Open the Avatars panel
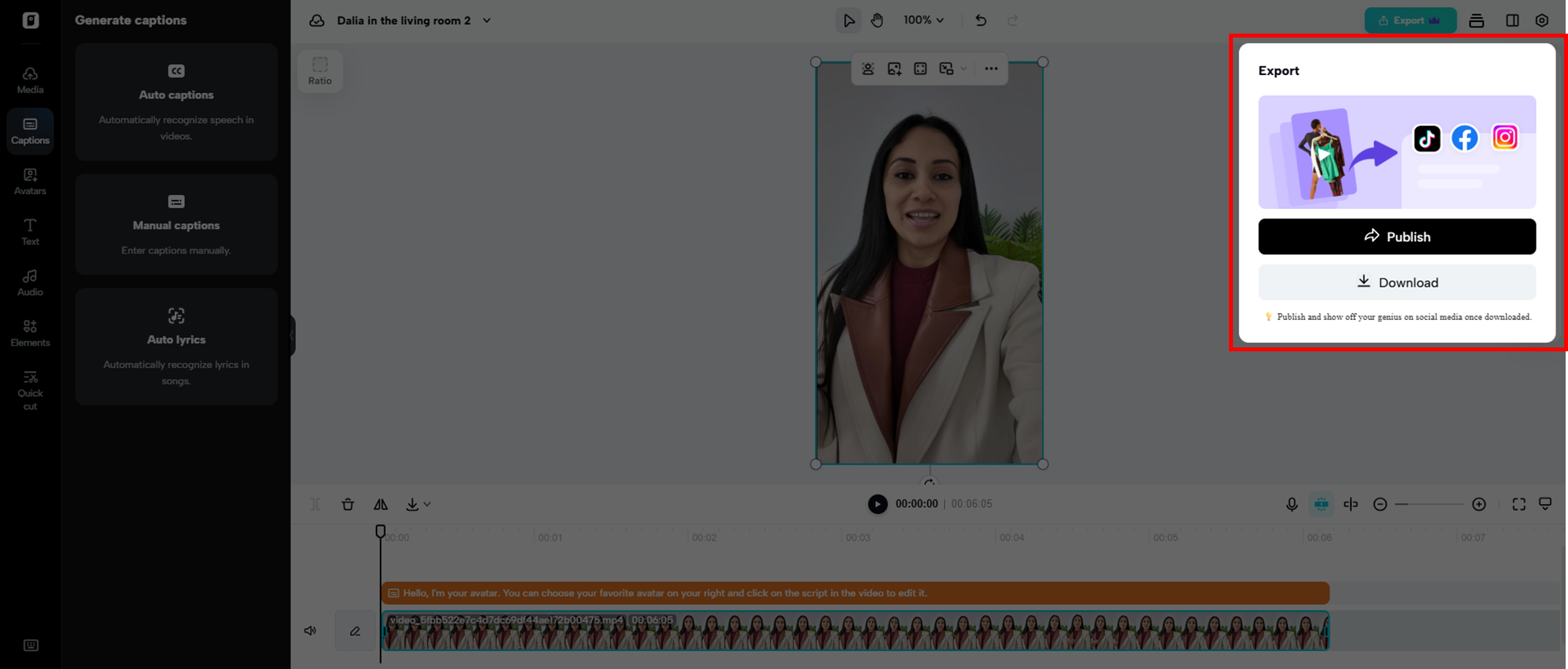Screen dimensions: 1568x669 30,182
